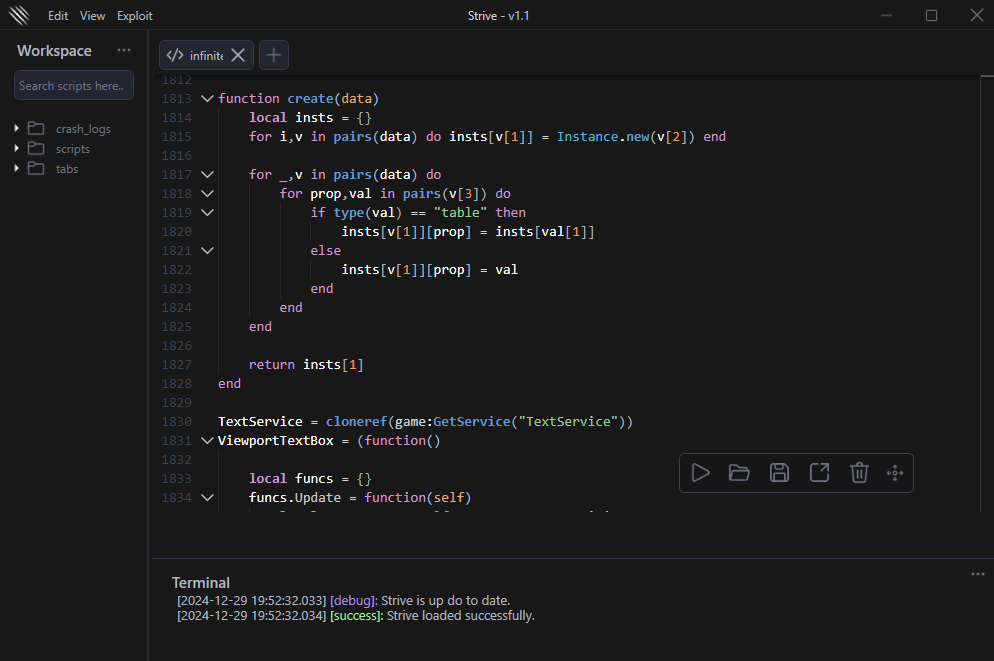Collapse function create fold on line 1813
Image resolution: width=994 pixels, height=661 pixels.
[207, 98]
